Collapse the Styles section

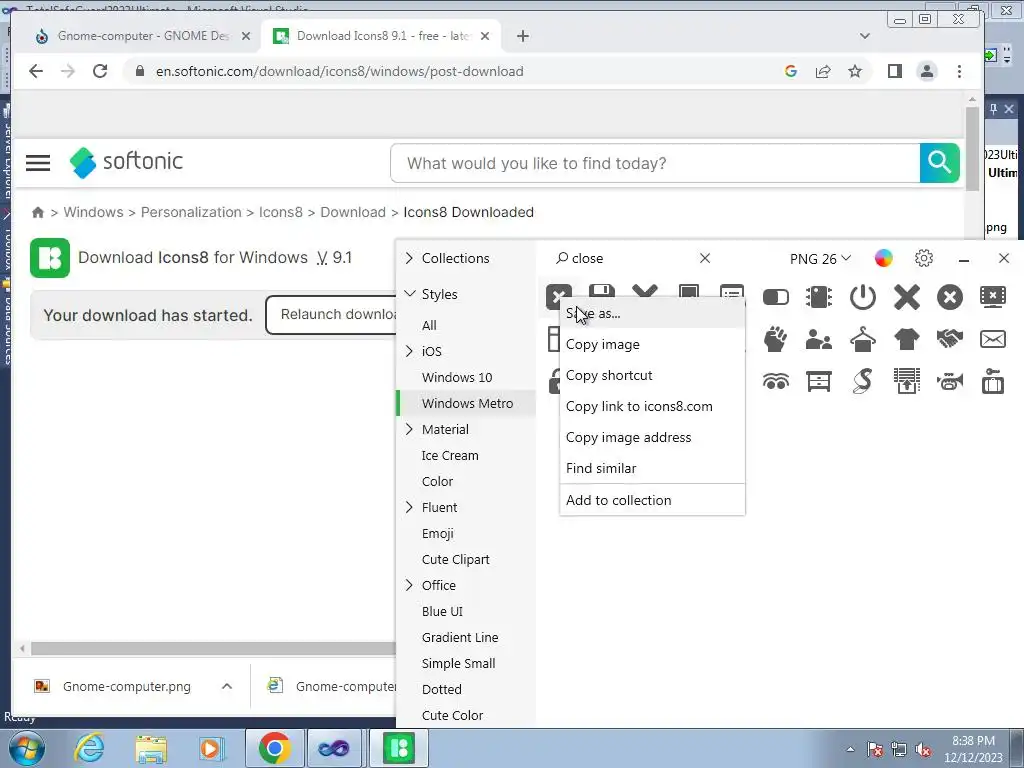coord(409,294)
